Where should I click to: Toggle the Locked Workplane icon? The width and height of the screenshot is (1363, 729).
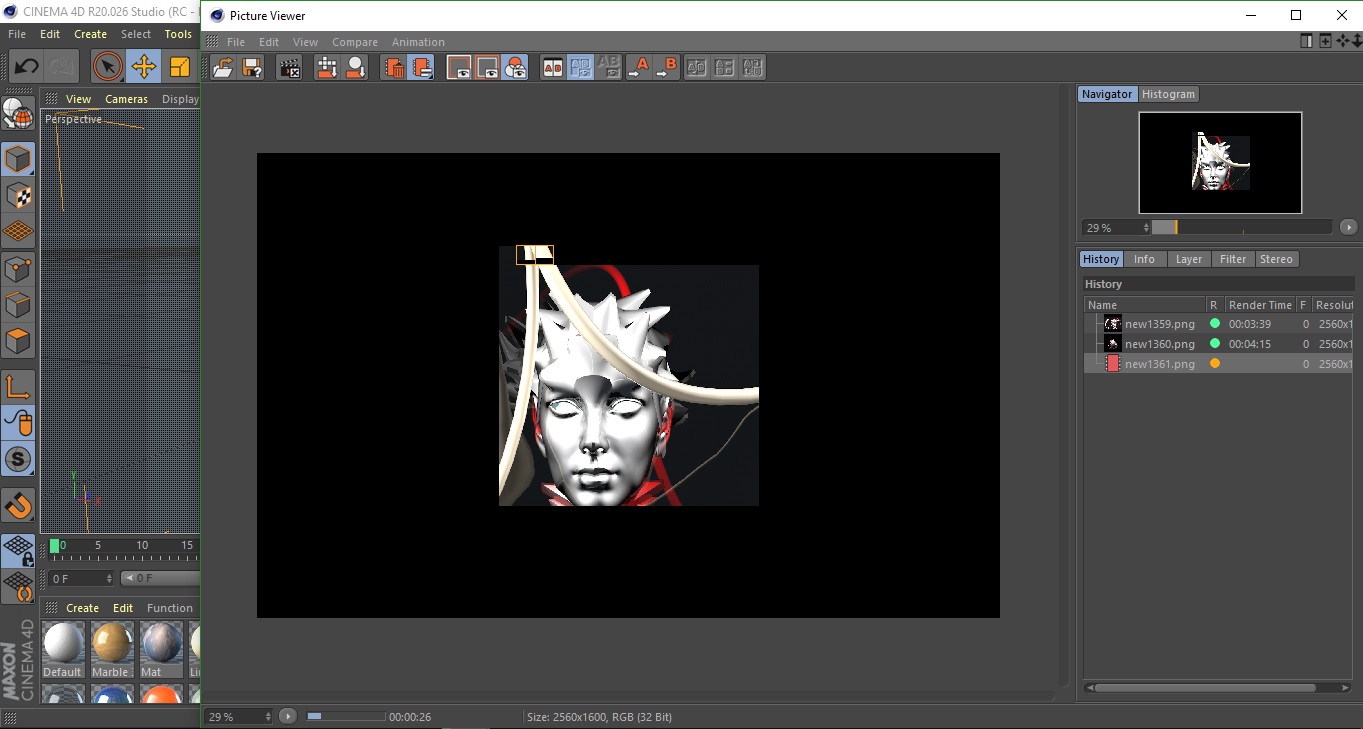pos(18,550)
